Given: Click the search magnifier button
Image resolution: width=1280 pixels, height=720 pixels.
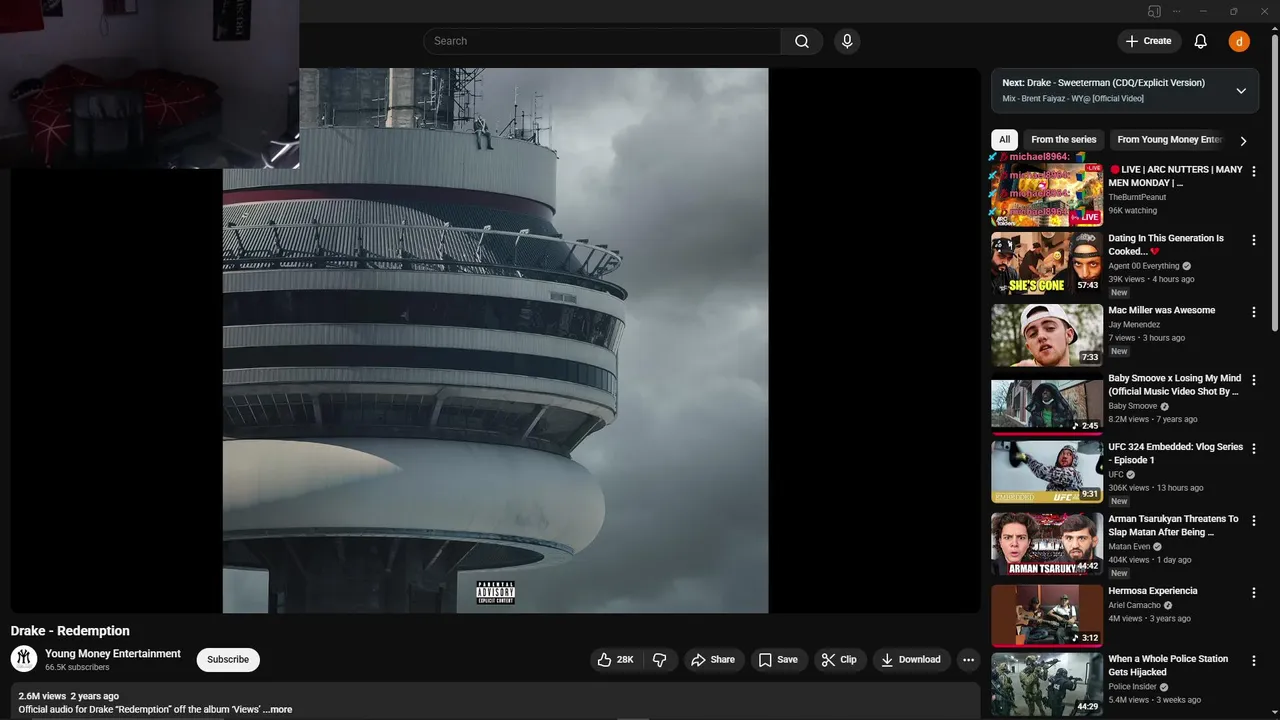Looking at the screenshot, I should [x=802, y=41].
